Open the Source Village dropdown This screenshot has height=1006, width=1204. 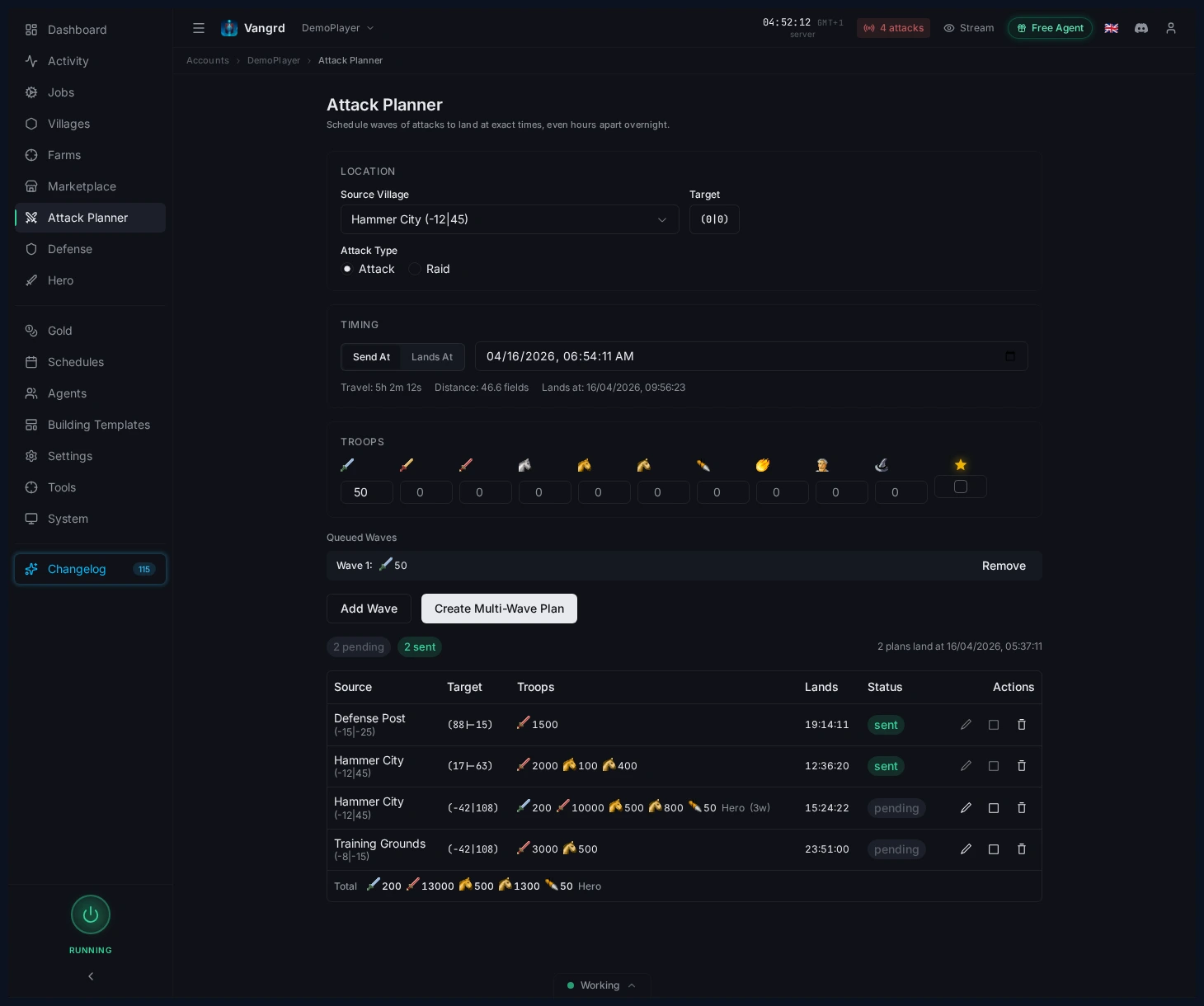pos(510,219)
